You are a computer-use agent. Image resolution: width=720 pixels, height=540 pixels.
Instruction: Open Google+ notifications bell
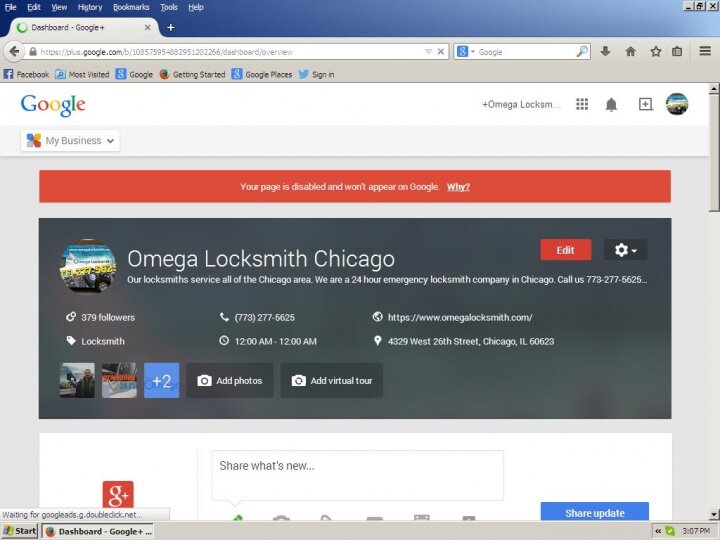611,105
